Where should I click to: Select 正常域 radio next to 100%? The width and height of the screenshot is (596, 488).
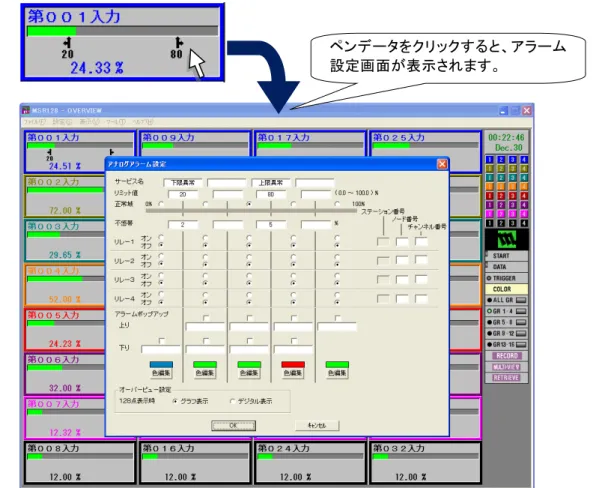tap(337, 204)
